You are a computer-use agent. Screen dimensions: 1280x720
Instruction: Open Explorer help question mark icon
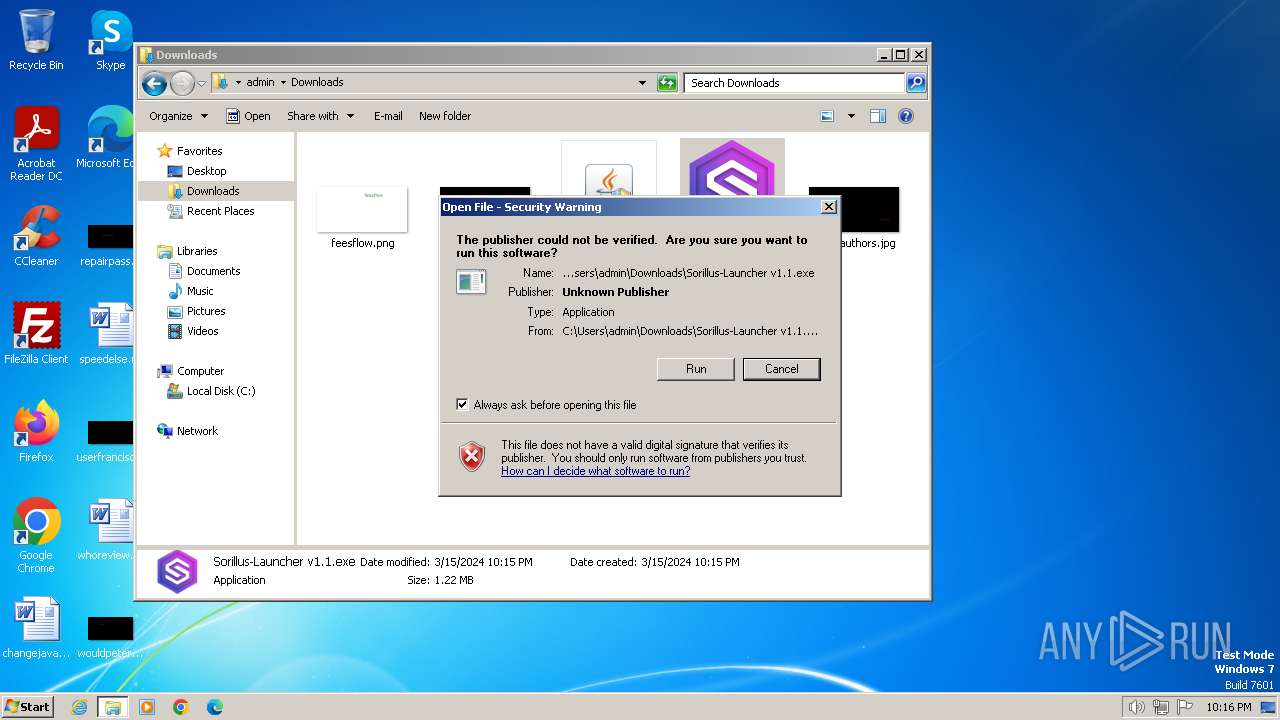pos(906,116)
